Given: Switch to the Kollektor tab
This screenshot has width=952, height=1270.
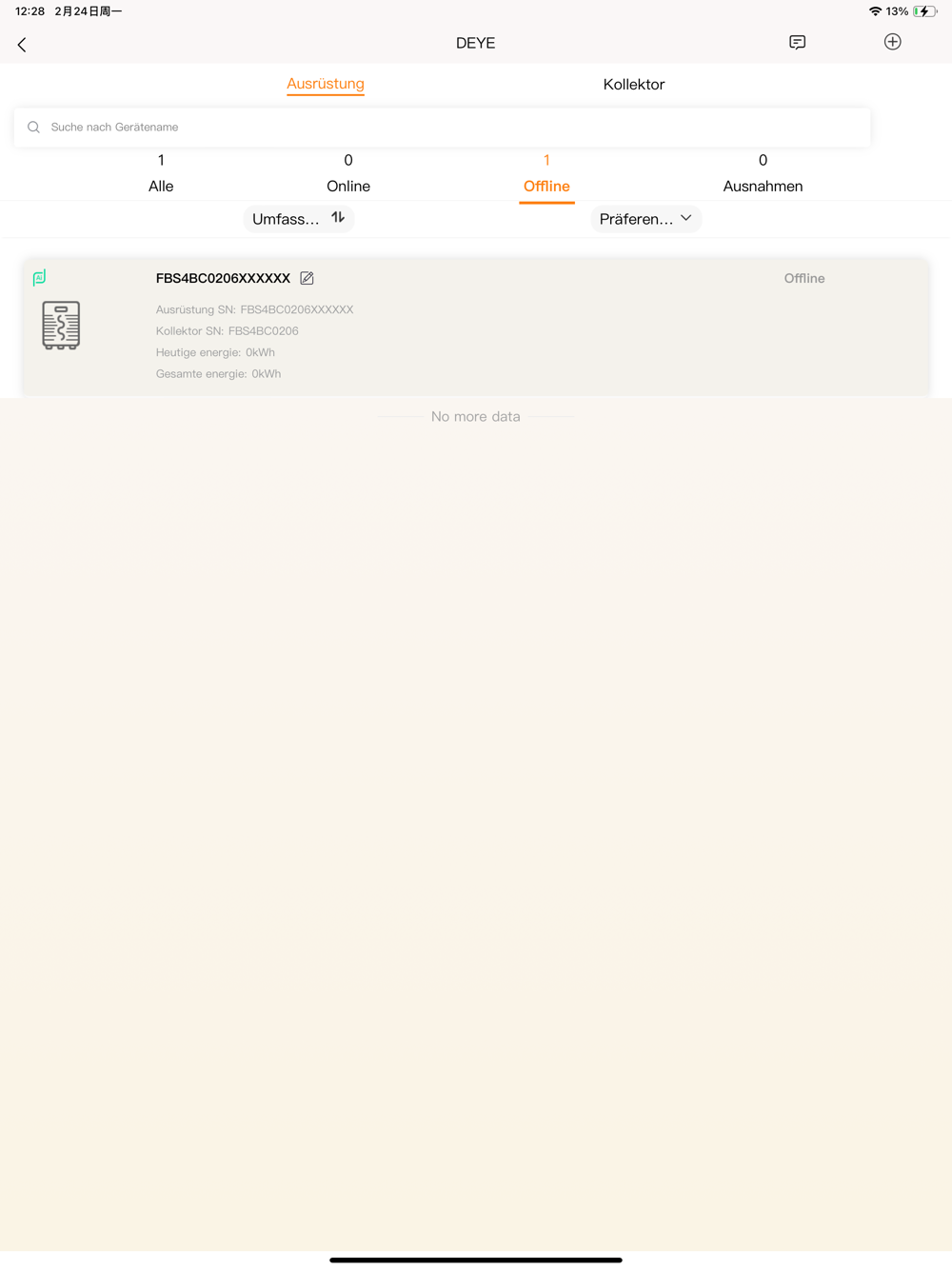Looking at the screenshot, I should pyautogui.click(x=634, y=85).
